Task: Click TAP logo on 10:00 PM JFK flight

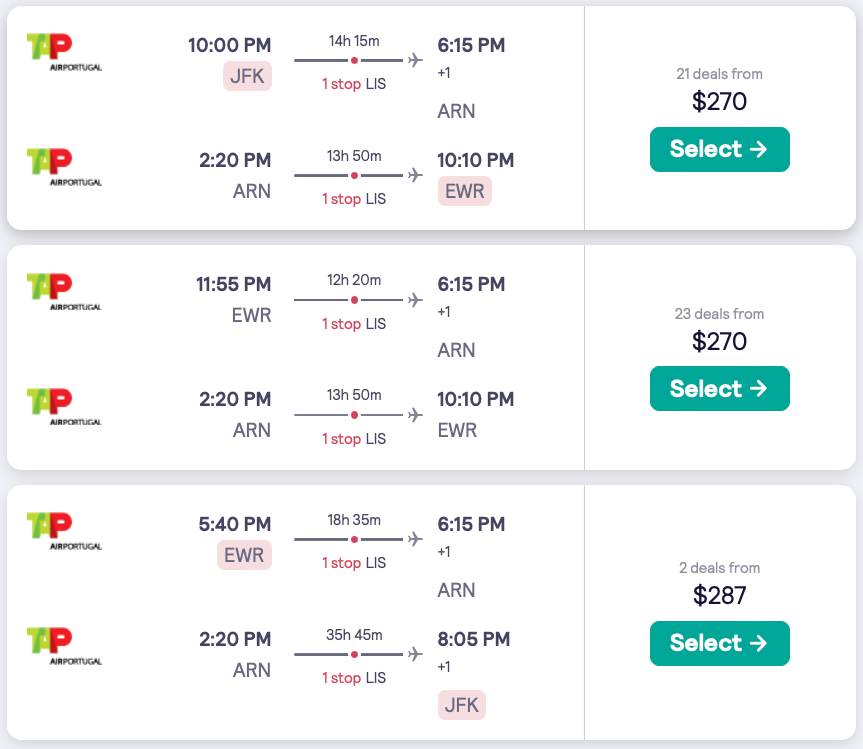Action: [64, 53]
